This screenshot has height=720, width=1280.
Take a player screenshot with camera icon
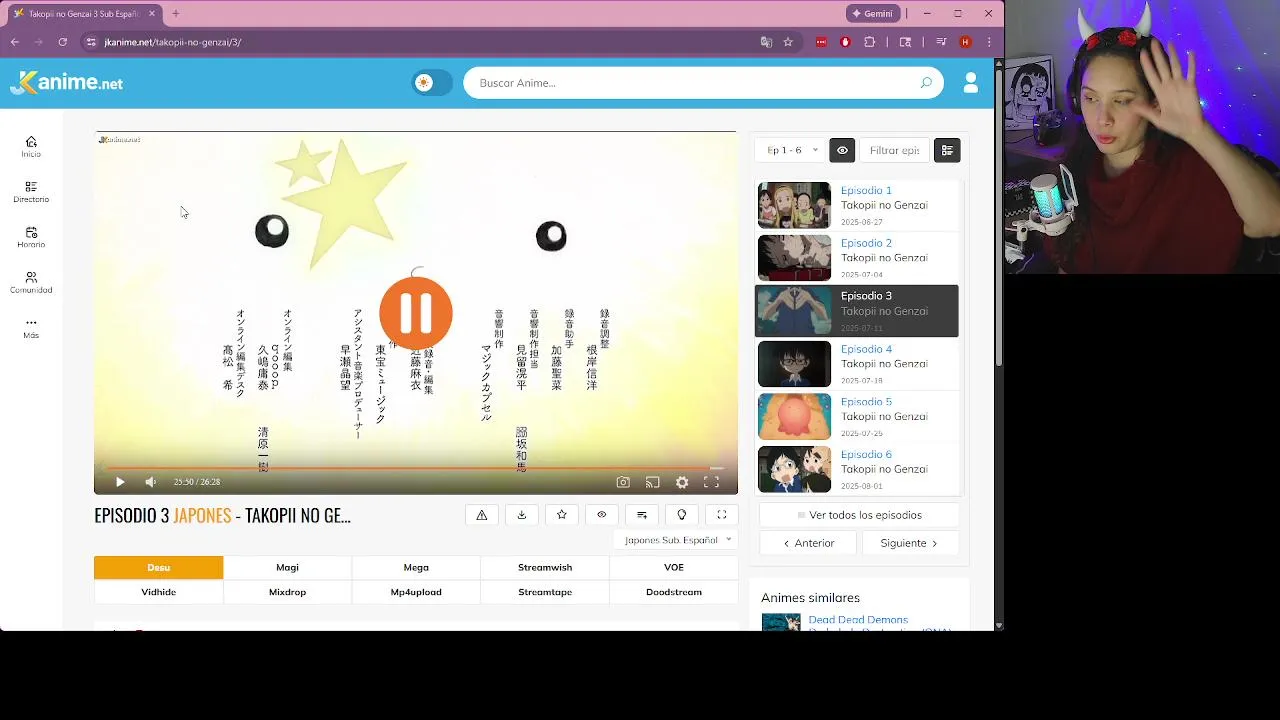[x=623, y=482]
